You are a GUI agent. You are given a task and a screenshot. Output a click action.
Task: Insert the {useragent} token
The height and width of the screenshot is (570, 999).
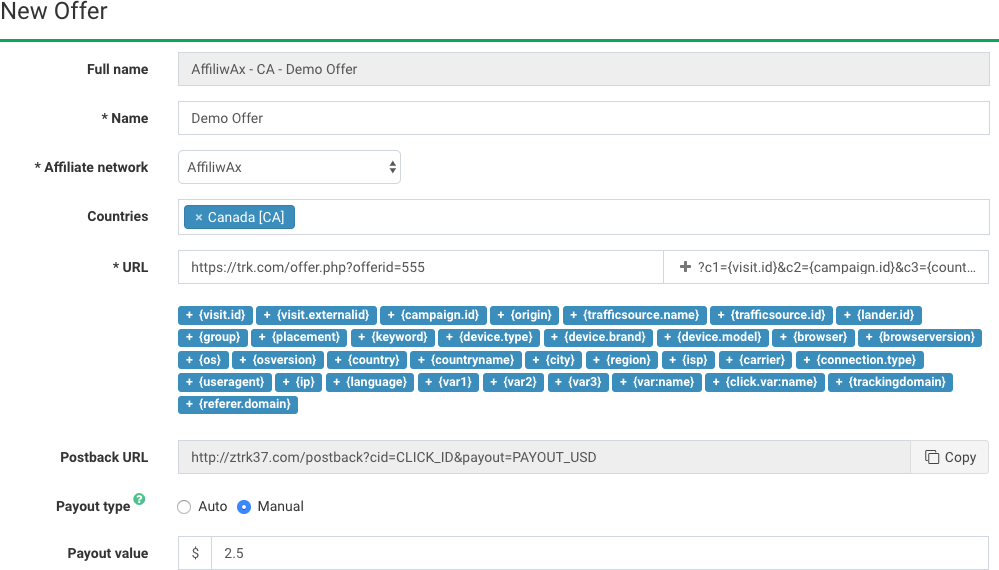pyautogui.click(x=225, y=382)
